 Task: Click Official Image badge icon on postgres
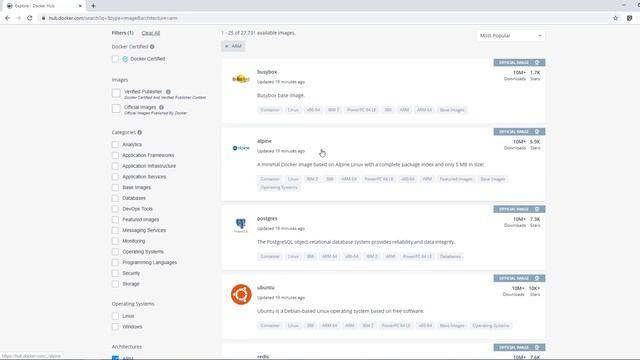tap(537, 209)
